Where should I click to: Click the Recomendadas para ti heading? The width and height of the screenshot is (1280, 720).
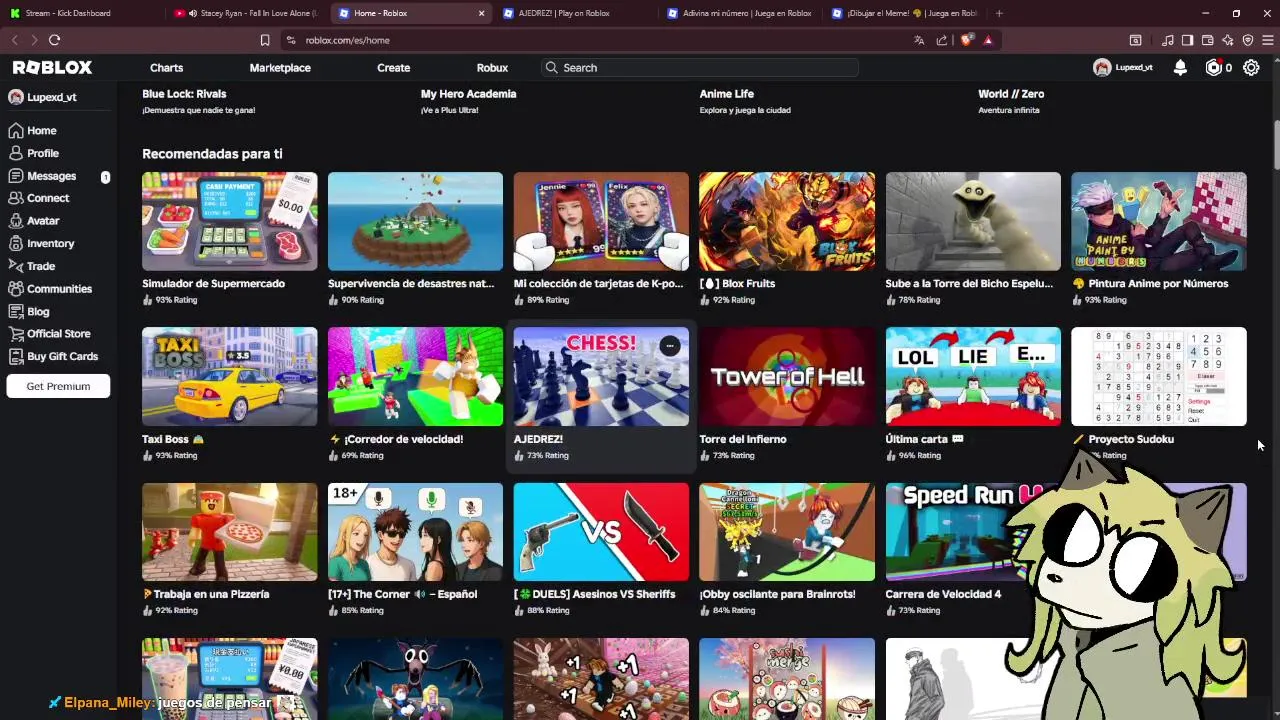212,153
